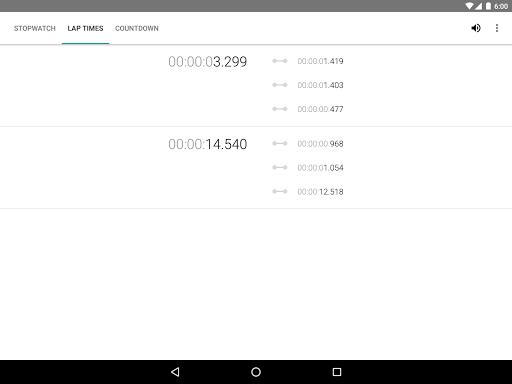Select the 00:00:03.299 total time
The width and height of the screenshot is (512, 384).
point(208,62)
